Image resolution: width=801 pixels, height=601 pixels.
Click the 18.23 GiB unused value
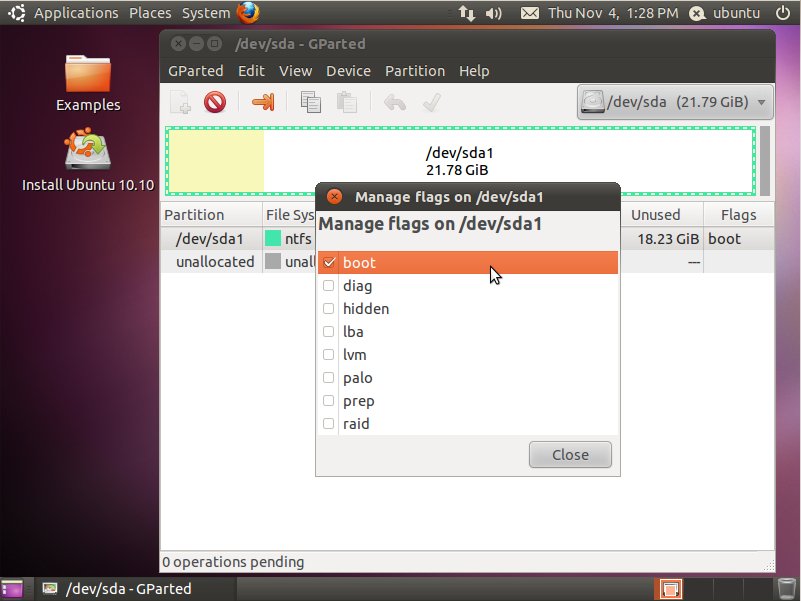pyautogui.click(x=668, y=239)
